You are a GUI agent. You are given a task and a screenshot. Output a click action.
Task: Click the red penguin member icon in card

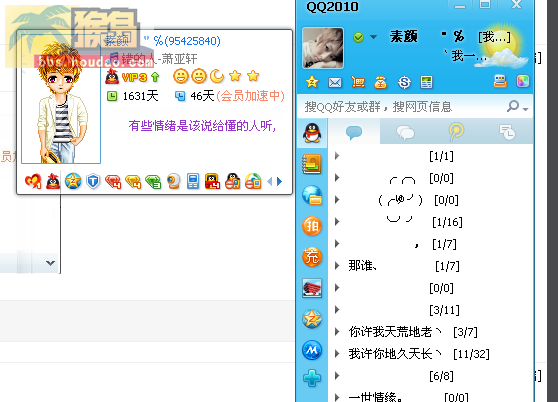(x=53, y=181)
